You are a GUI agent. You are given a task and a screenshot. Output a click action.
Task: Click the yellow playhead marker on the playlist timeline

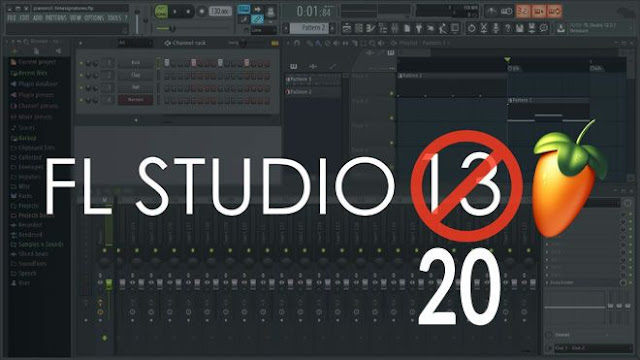pyautogui.click(x=507, y=60)
